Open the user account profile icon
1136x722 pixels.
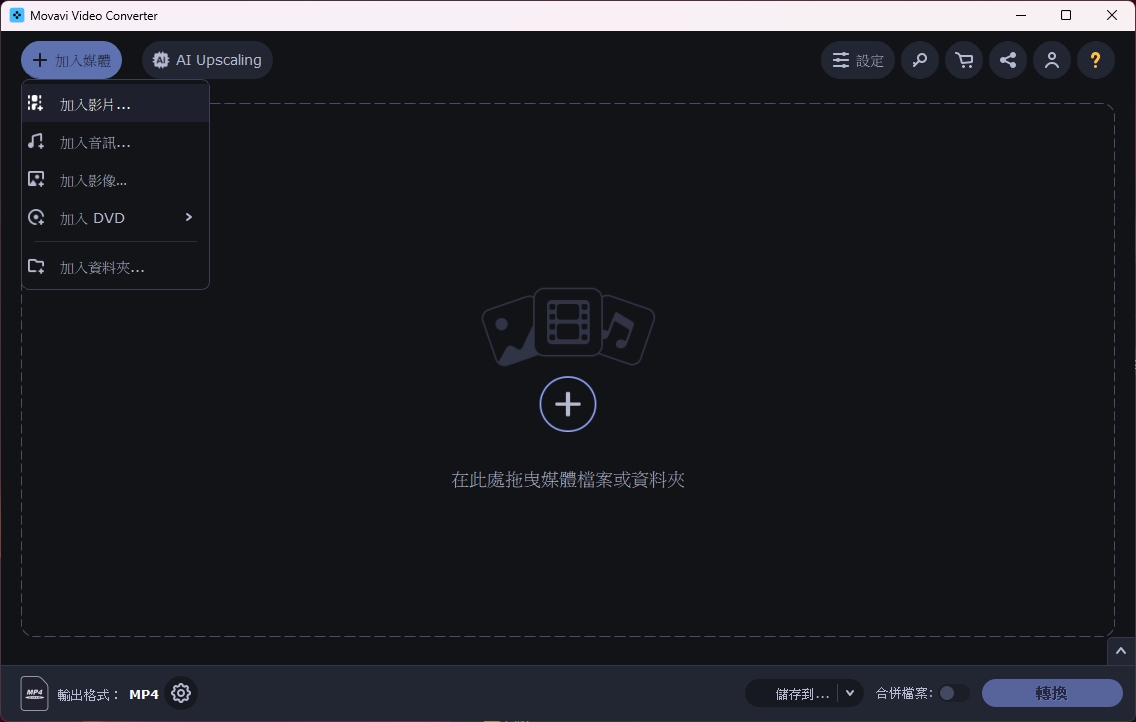tap(1052, 60)
